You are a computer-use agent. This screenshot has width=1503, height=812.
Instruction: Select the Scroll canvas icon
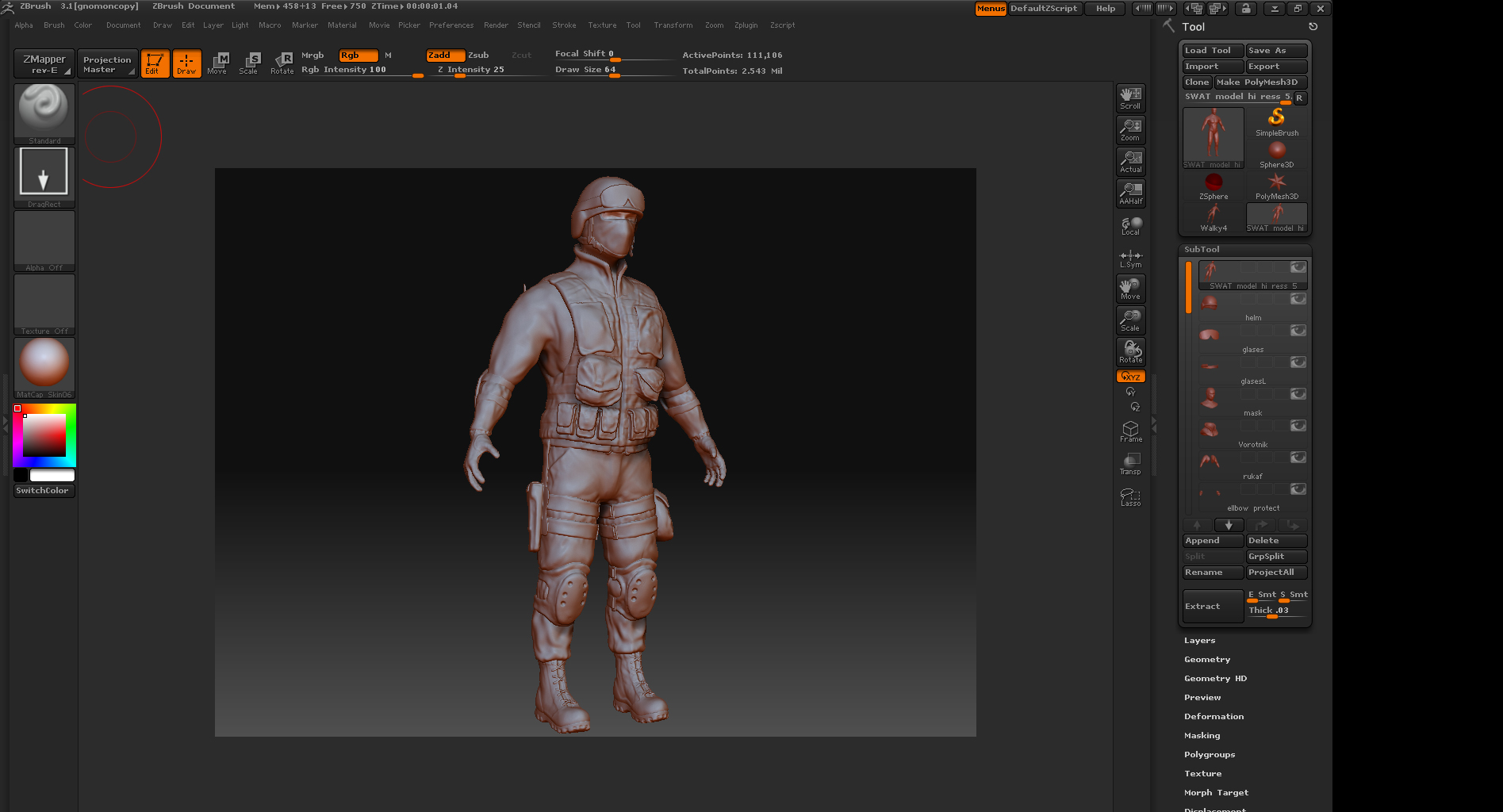pyautogui.click(x=1130, y=98)
